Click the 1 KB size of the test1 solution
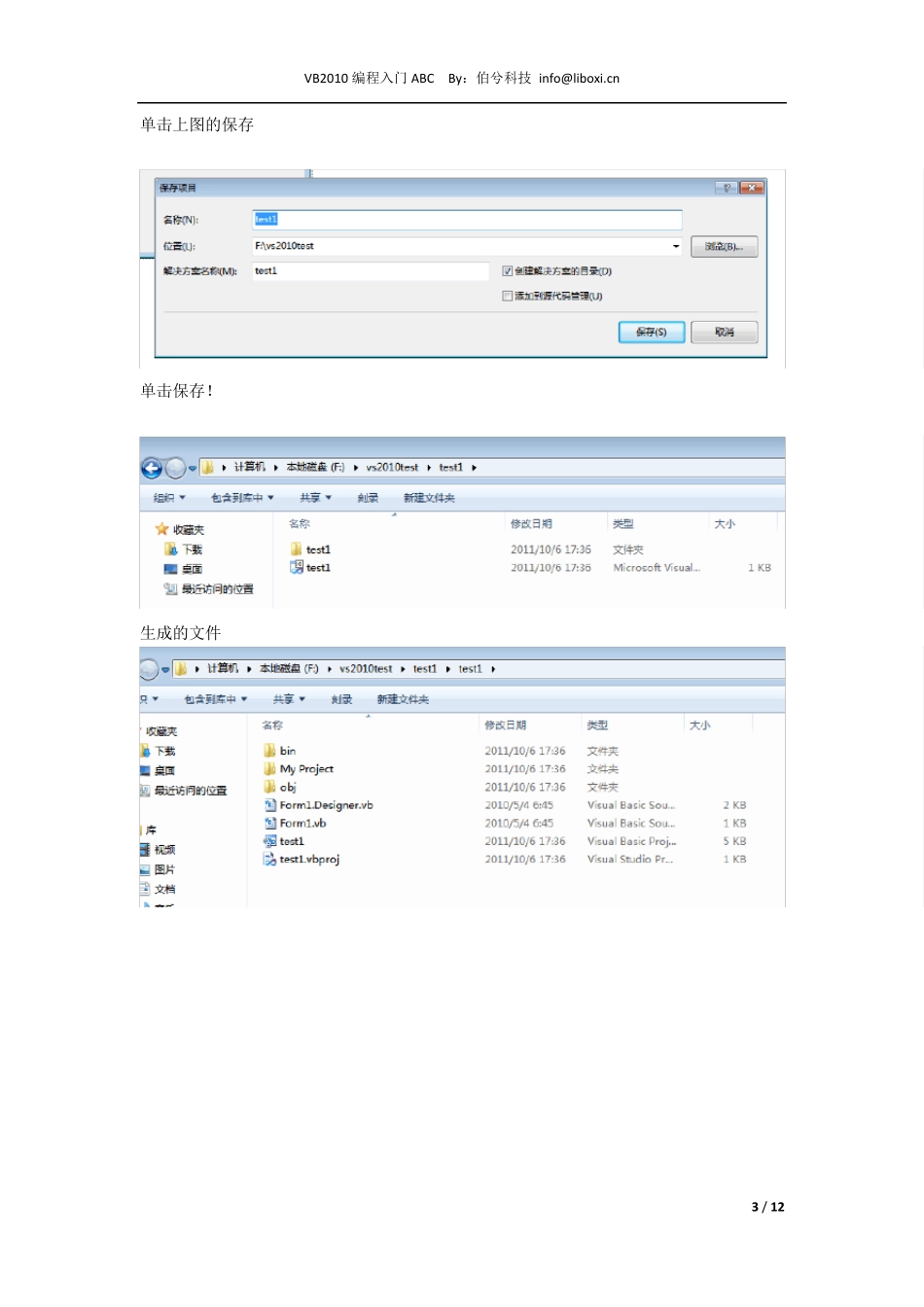The height and width of the screenshot is (1307, 924). point(760,568)
